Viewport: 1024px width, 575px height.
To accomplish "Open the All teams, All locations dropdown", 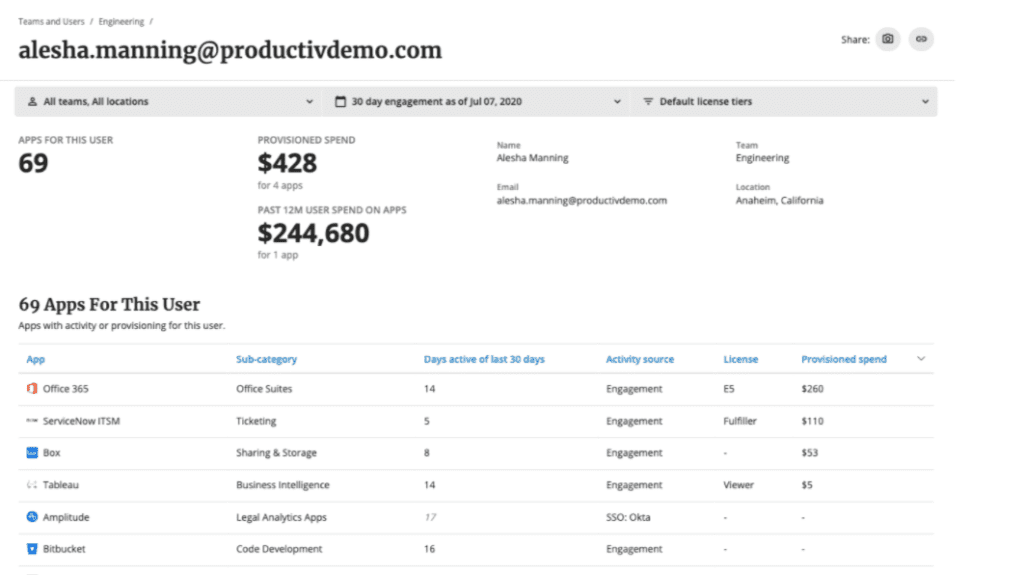I will click(169, 101).
